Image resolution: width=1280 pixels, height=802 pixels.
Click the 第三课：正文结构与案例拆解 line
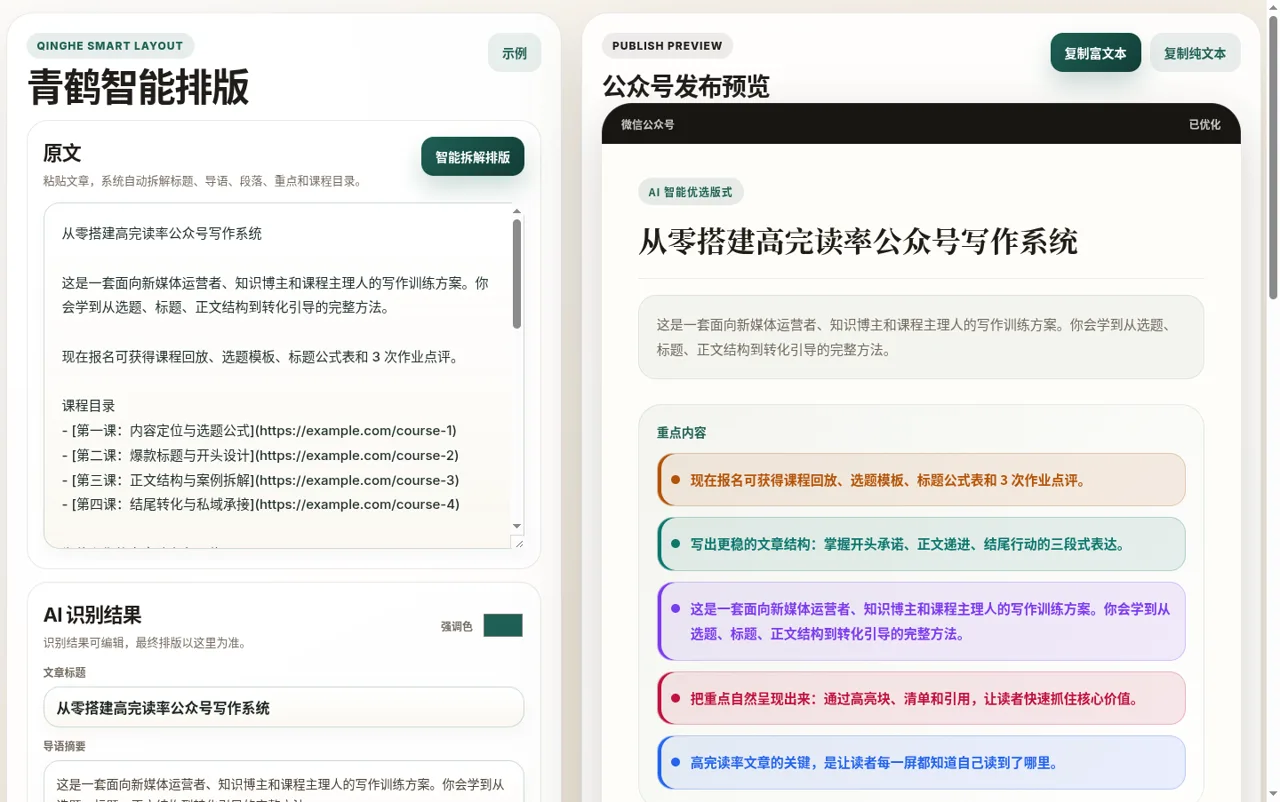tap(260, 480)
